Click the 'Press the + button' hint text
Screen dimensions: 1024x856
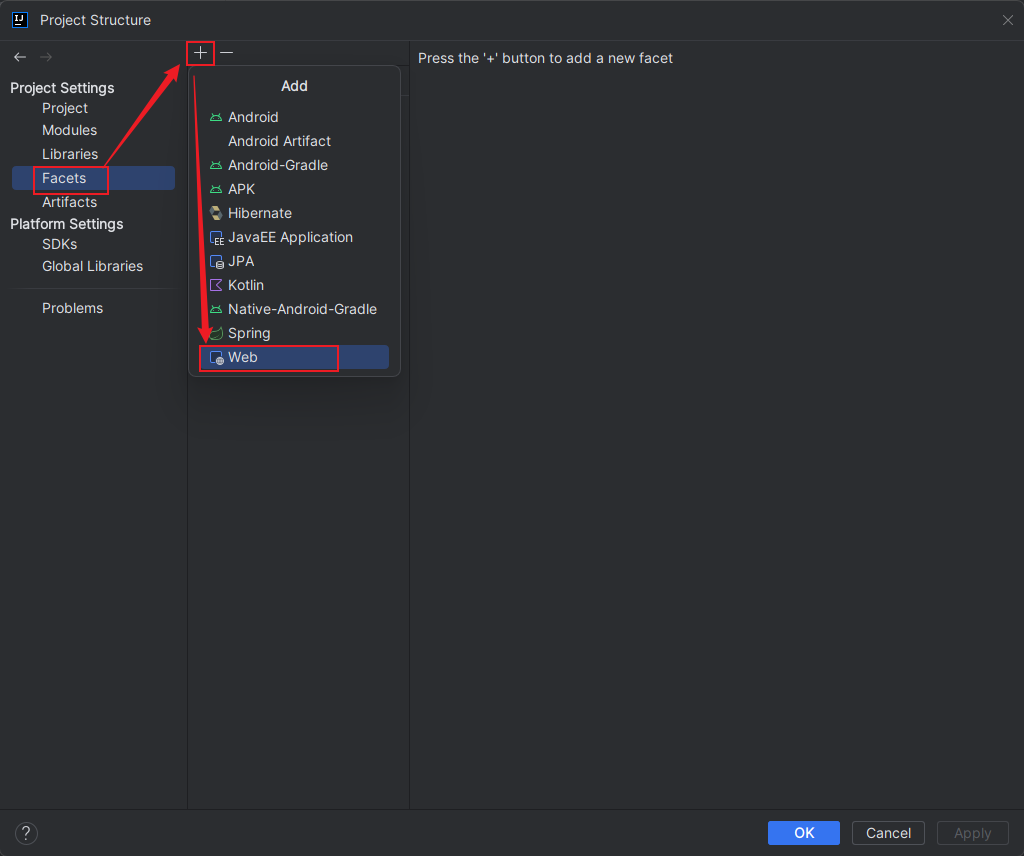pyautogui.click(x=545, y=58)
